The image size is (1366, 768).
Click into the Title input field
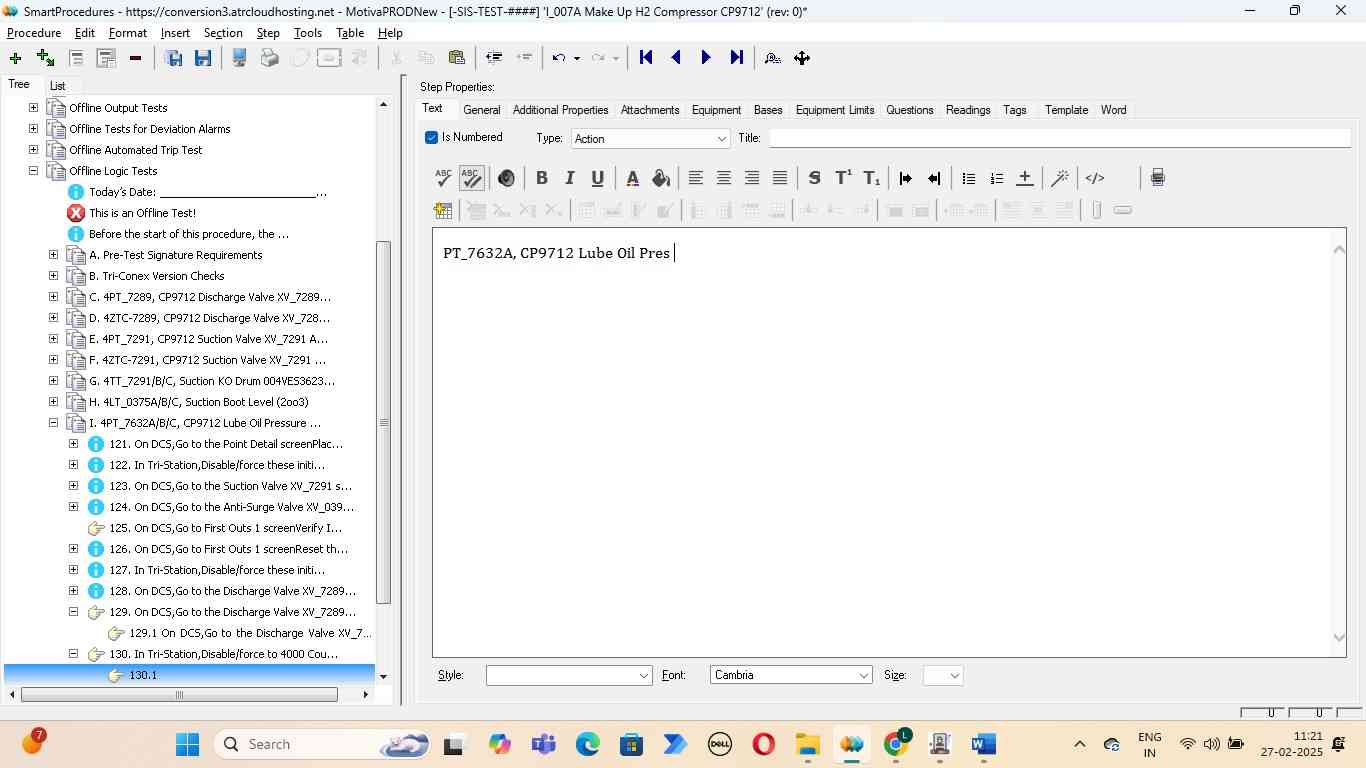[1058, 138]
